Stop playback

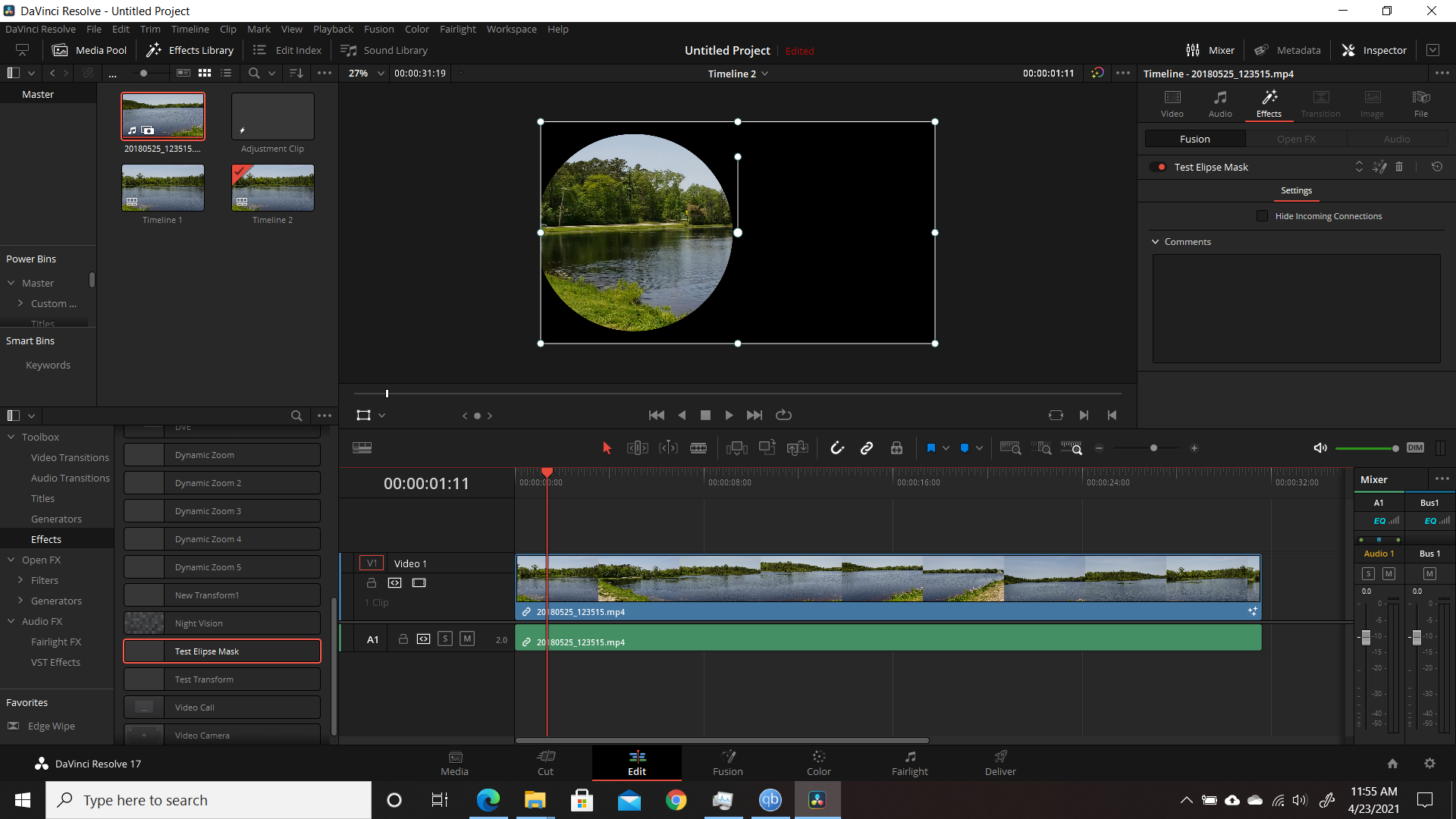(x=705, y=415)
